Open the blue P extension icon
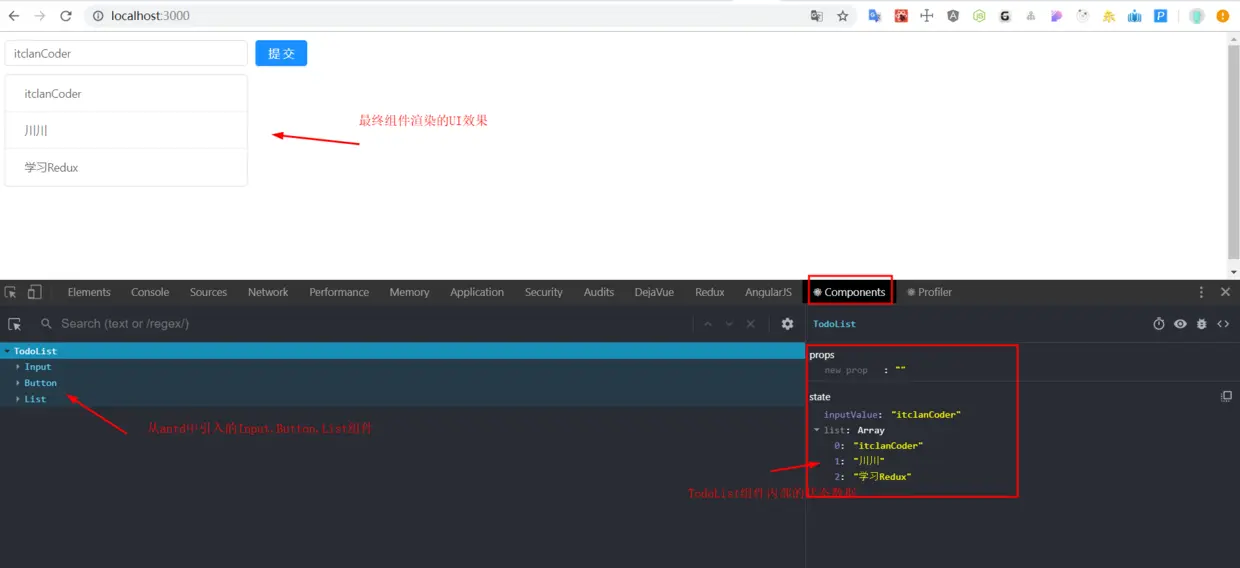The image size is (1240, 568). [x=1161, y=16]
